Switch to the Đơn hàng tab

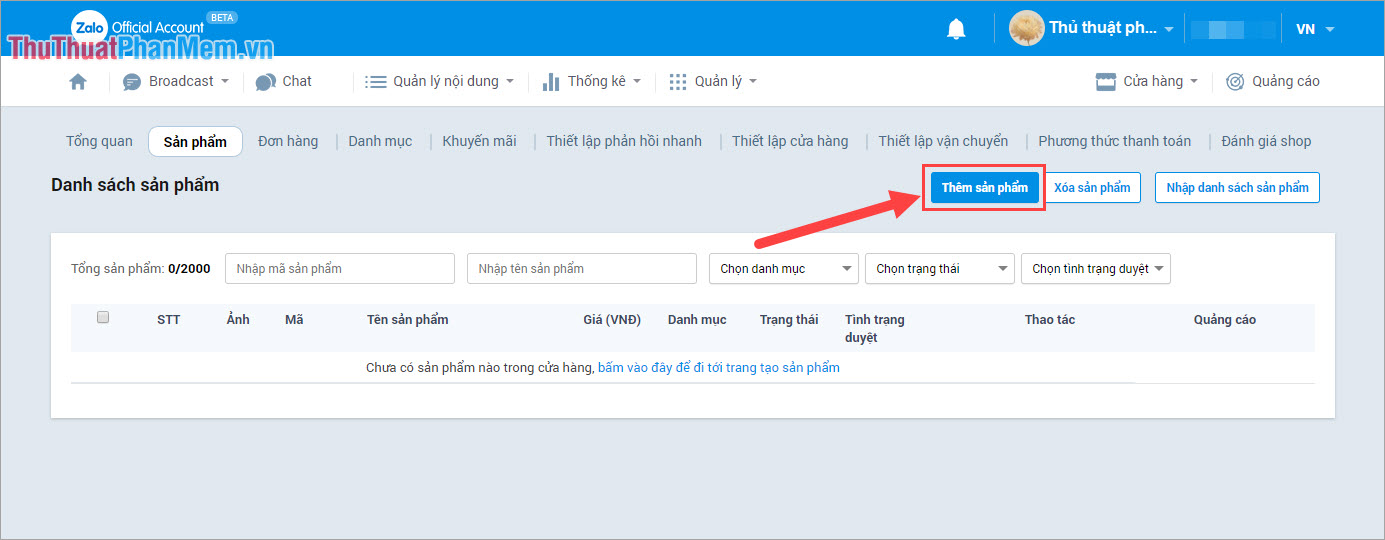[x=288, y=141]
